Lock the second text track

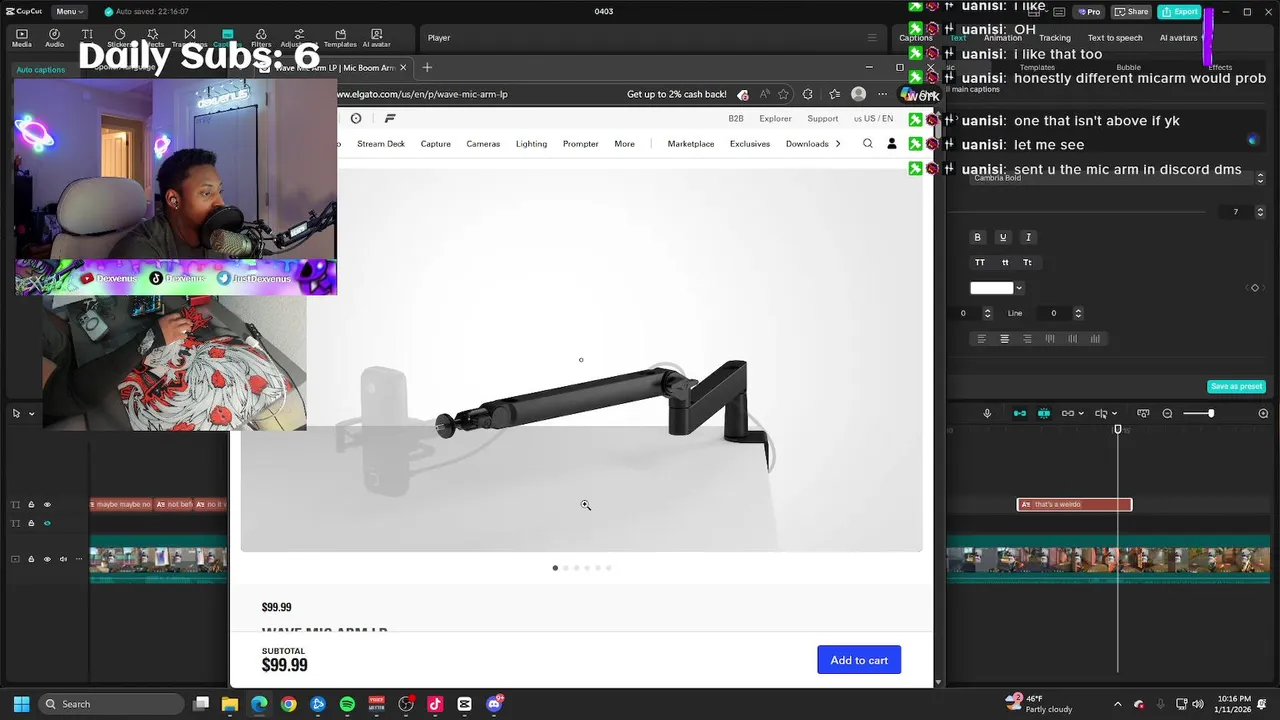tap(31, 523)
